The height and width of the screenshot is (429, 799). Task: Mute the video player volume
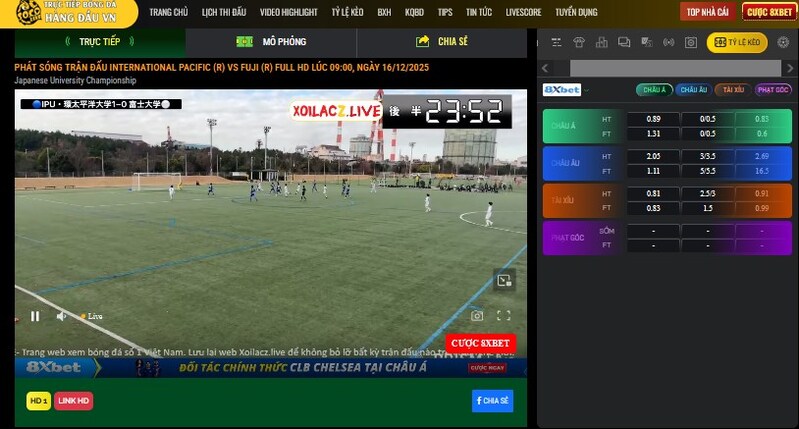coord(61,316)
